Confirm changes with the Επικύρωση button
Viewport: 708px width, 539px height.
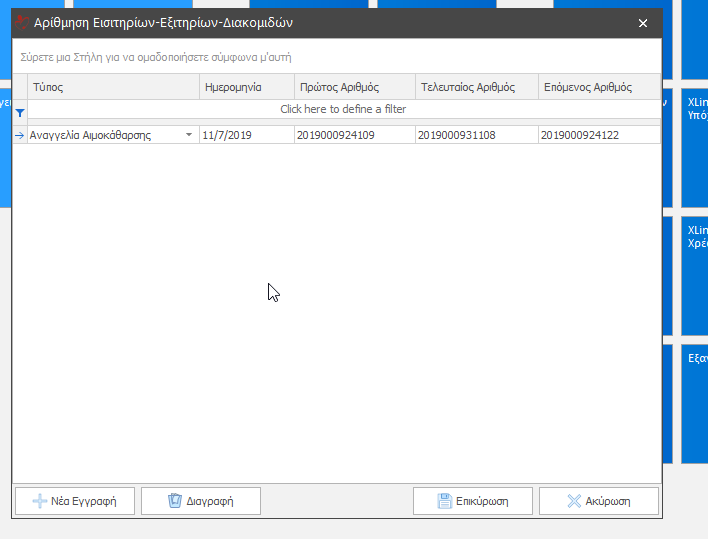473,501
